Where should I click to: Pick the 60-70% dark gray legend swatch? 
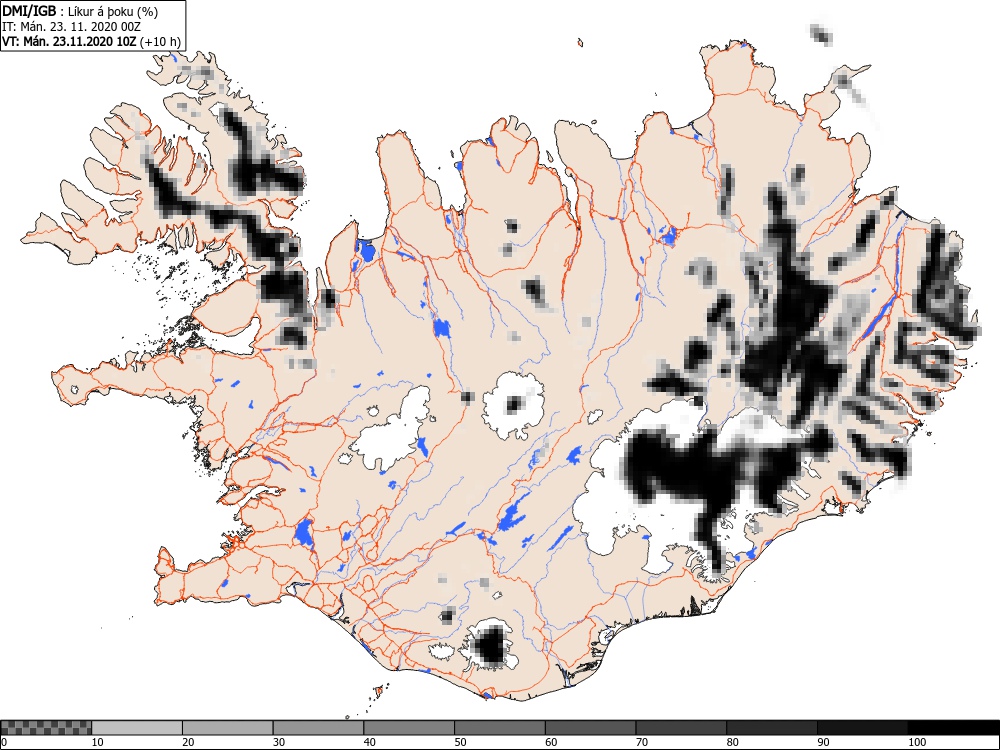click(x=590, y=728)
